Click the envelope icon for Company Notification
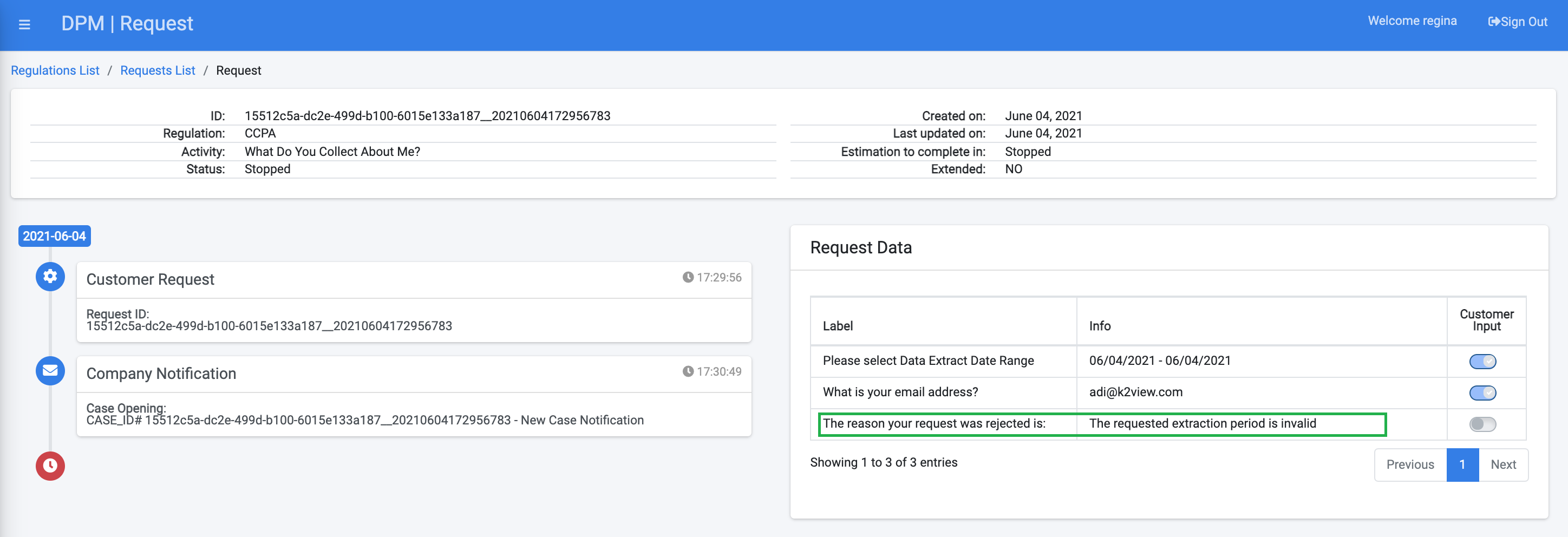Viewport: 1568px width, 537px height. (x=50, y=370)
